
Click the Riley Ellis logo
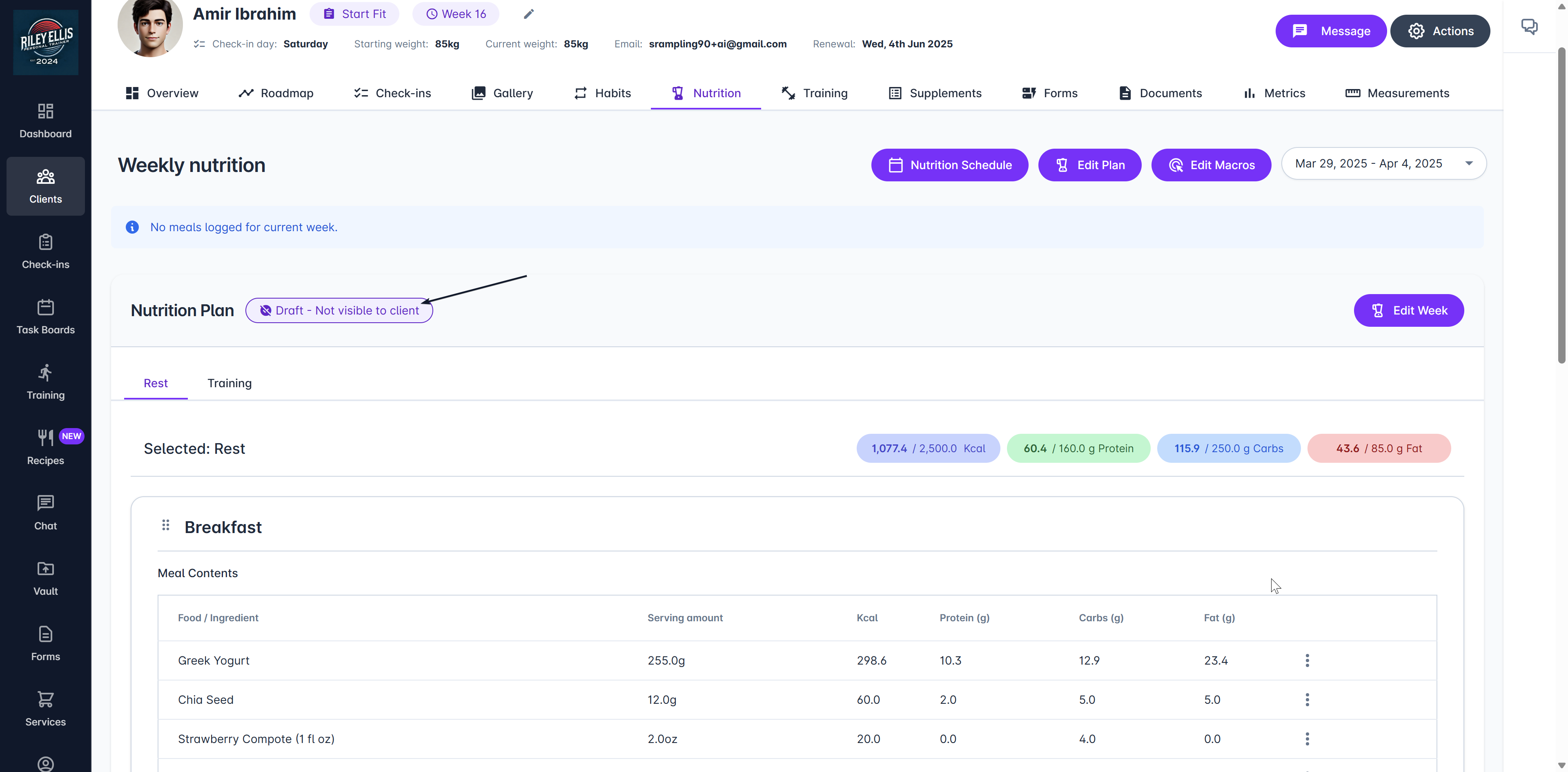tap(46, 42)
